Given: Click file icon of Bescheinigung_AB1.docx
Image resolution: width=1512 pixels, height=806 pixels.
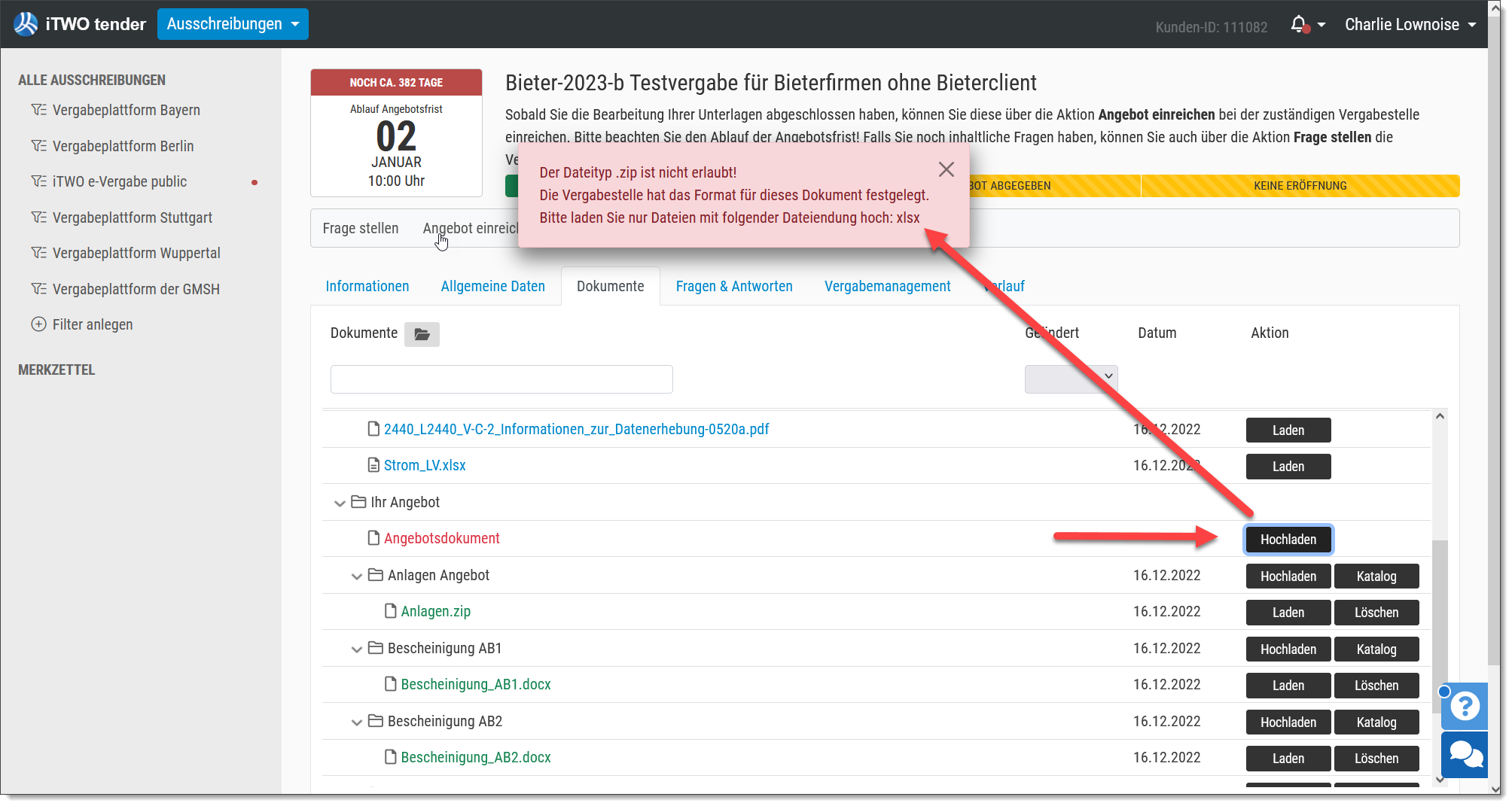Looking at the screenshot, I should tap(391, 684).
